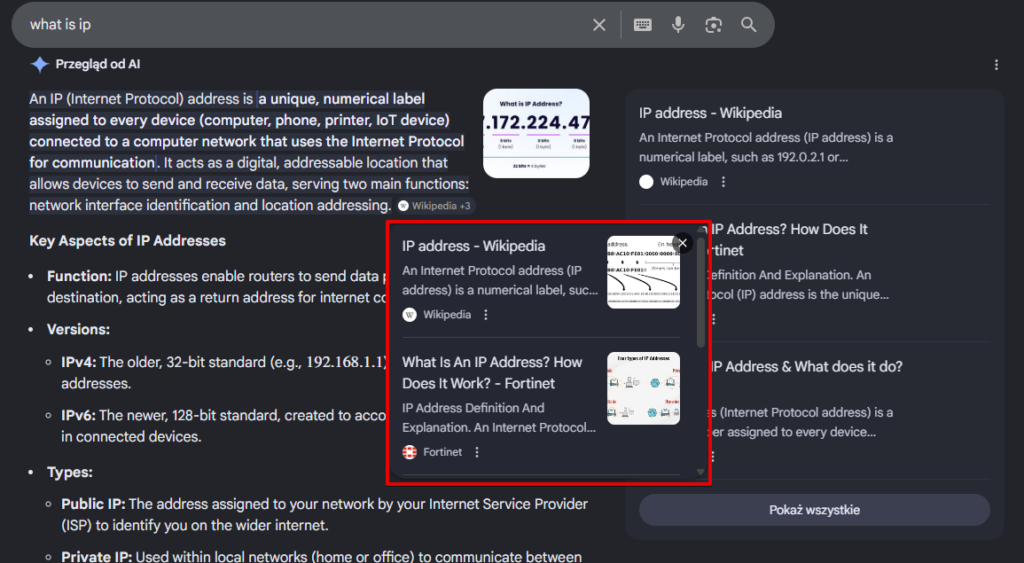This screenshot has width=1024, height=563.
Task: Open the on-screen keyboard input tool
Action: coord(643,25)
